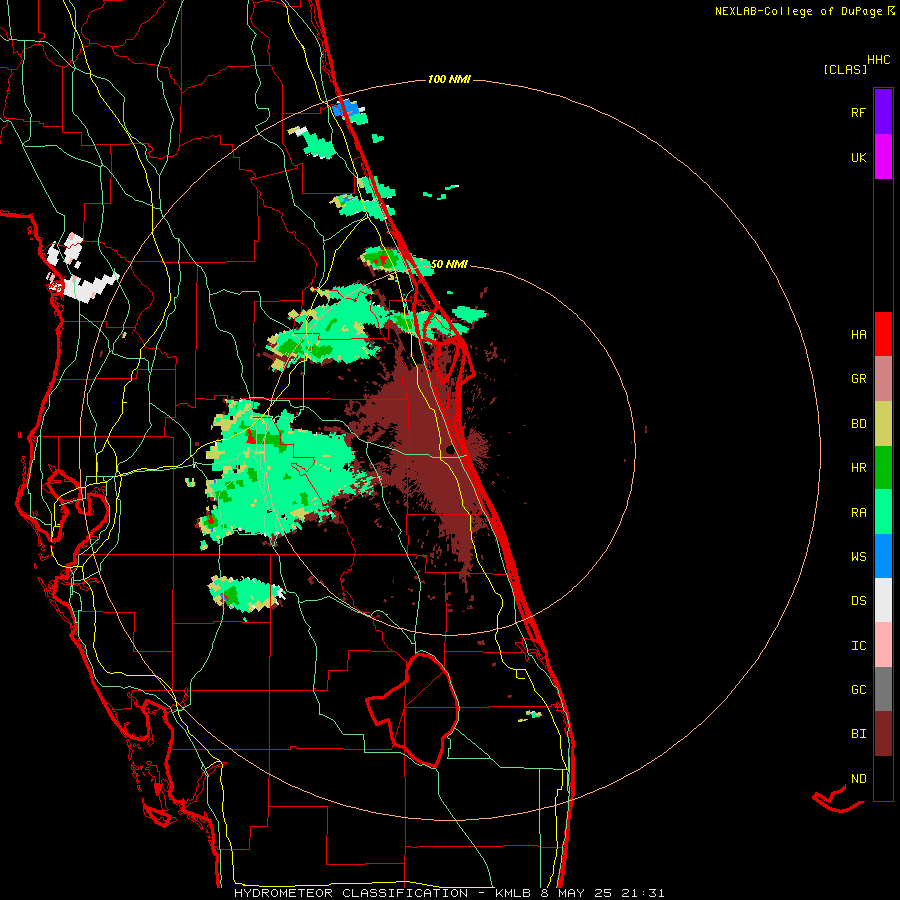Click the BD legend label
900x900 pixels.
(858, 424)
